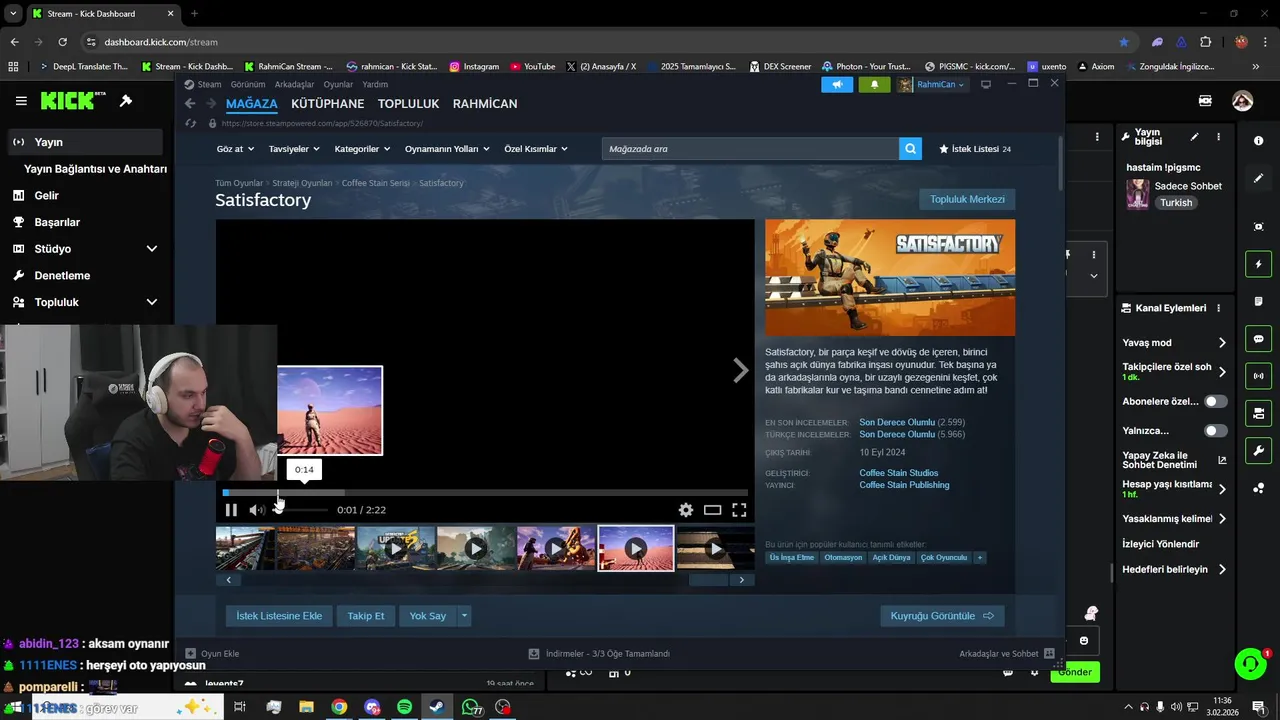
Task: Open Steam notifications bell
Action: coord(874,85)
